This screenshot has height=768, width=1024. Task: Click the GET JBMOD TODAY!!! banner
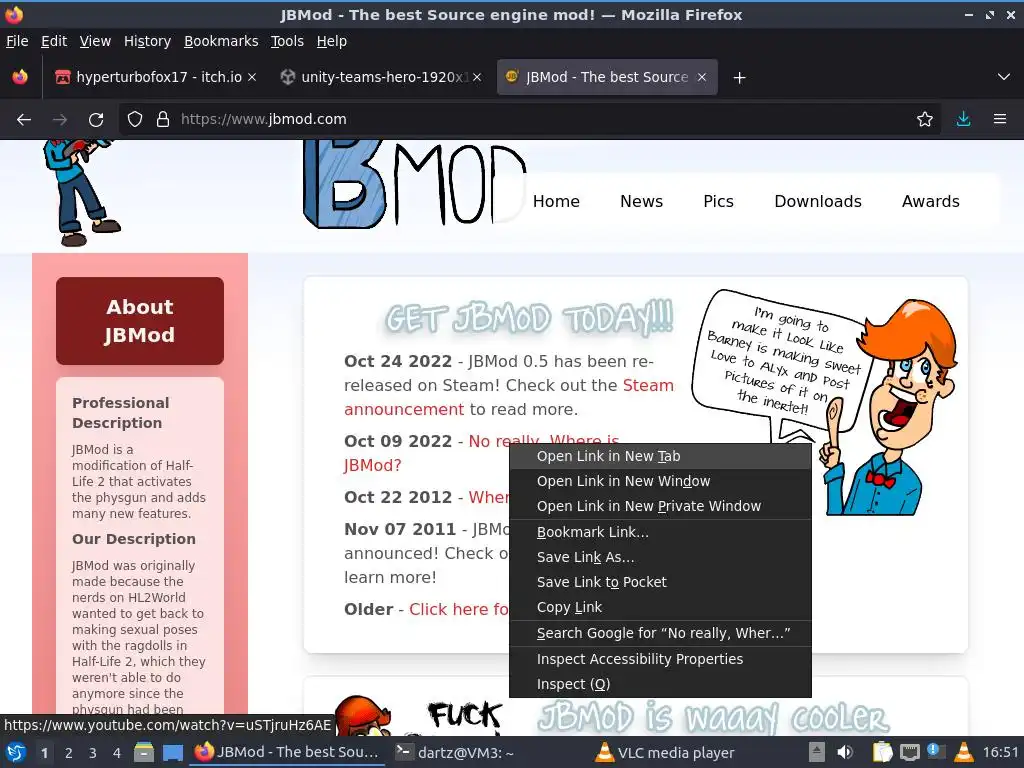tap(529, 319)
